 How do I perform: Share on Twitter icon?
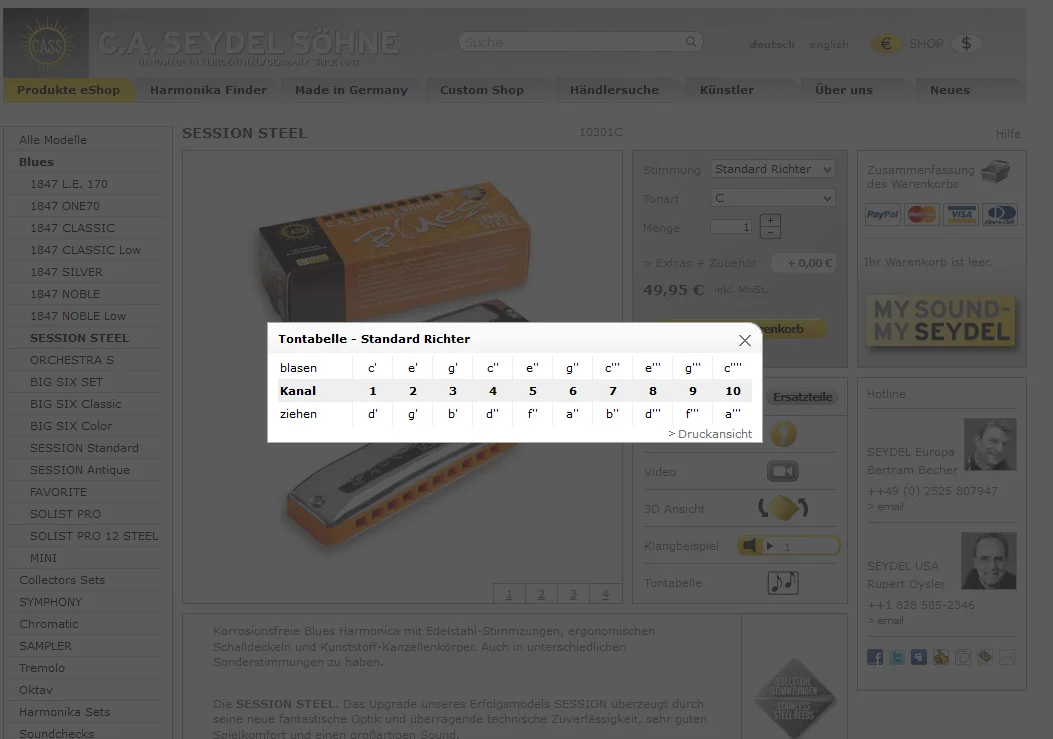pos(897,657)
